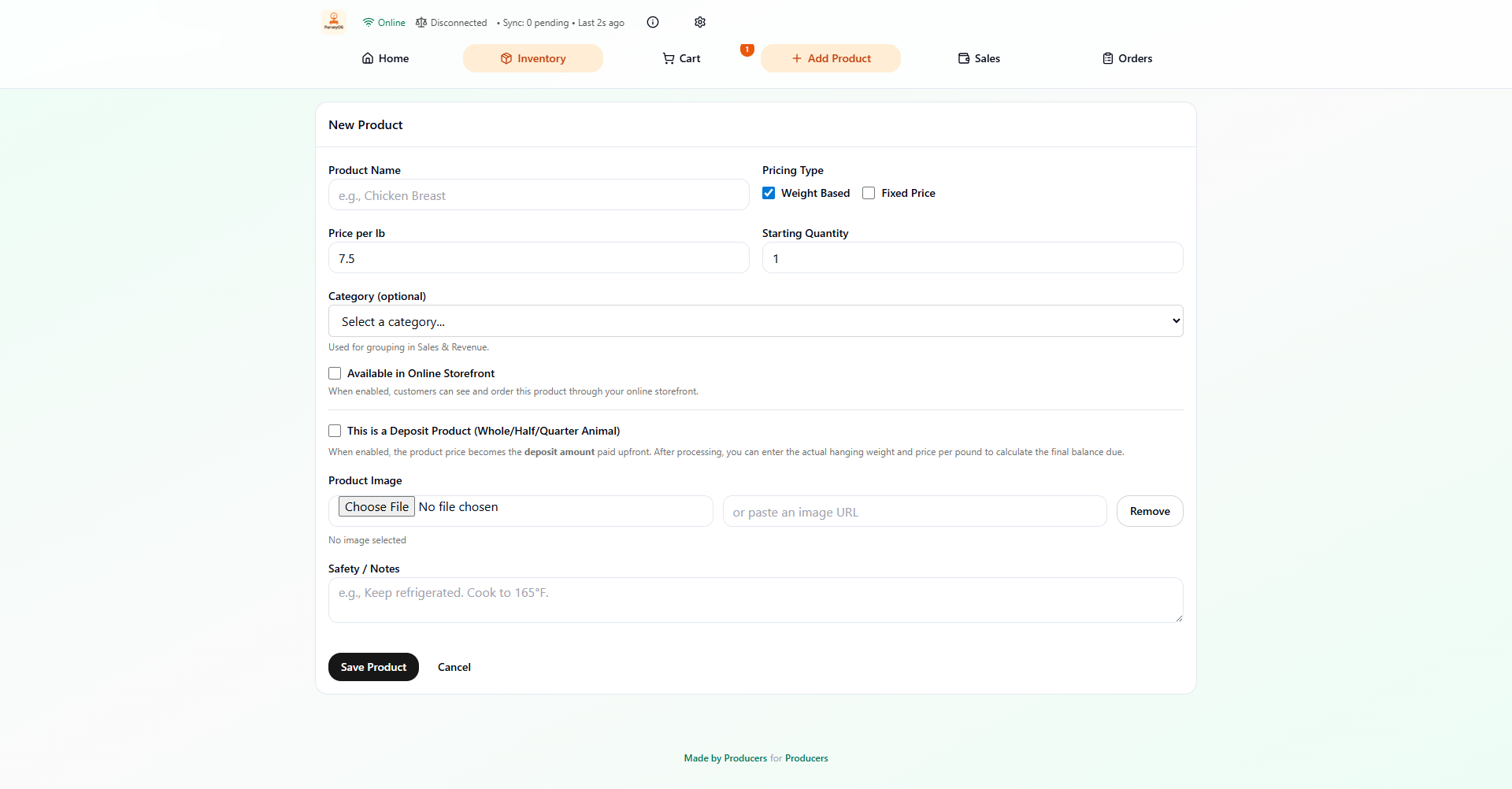Click the Orders clipboard icon
Viewport: 1512px width, 789px height.
(x=1108, y=58)
